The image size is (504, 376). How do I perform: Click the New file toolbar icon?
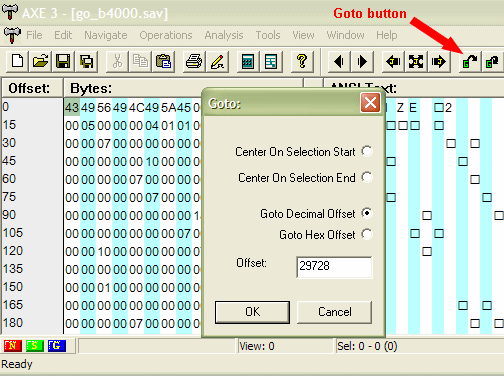(x=17, y=62)
